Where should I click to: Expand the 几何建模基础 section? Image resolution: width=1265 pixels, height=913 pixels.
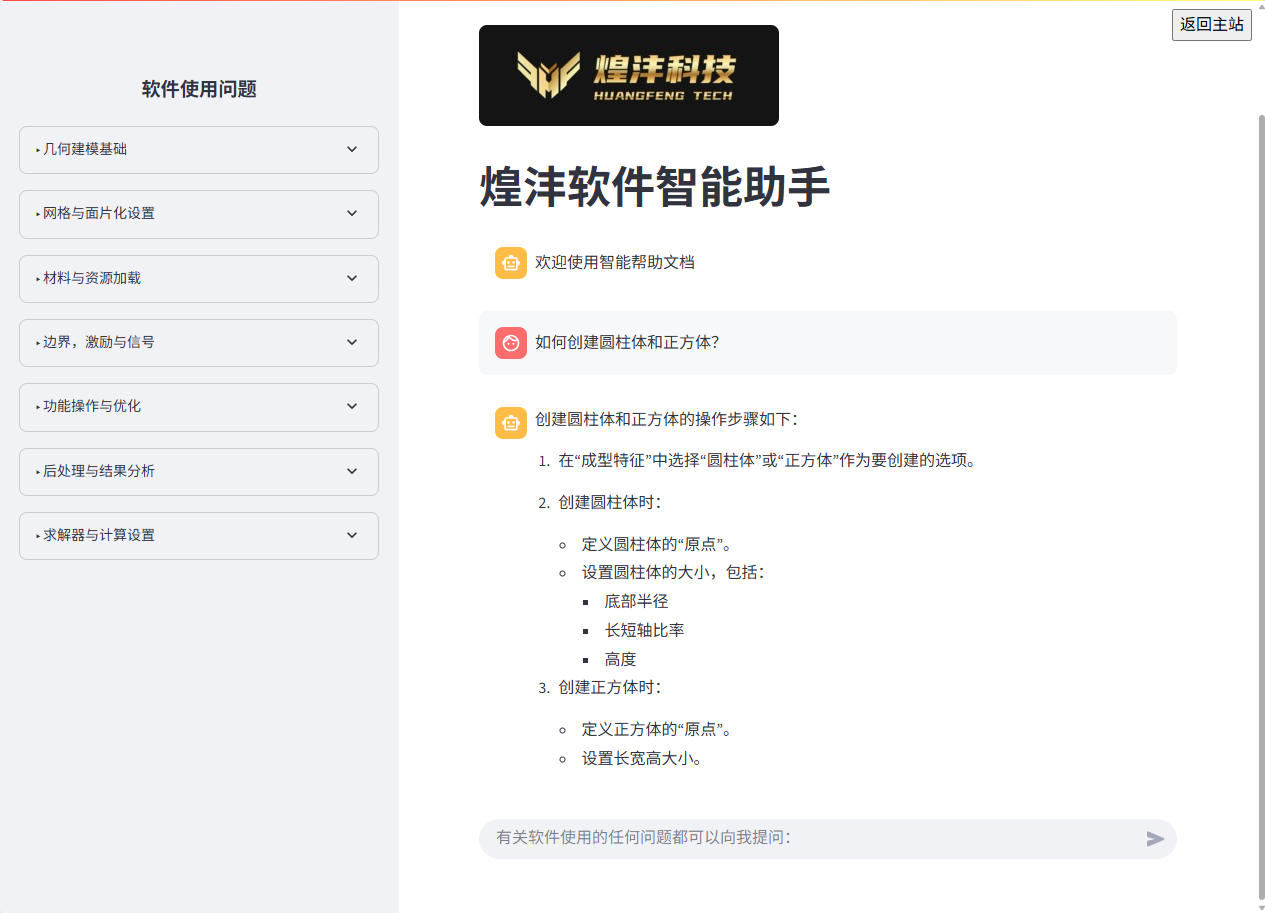coord(198,149)
